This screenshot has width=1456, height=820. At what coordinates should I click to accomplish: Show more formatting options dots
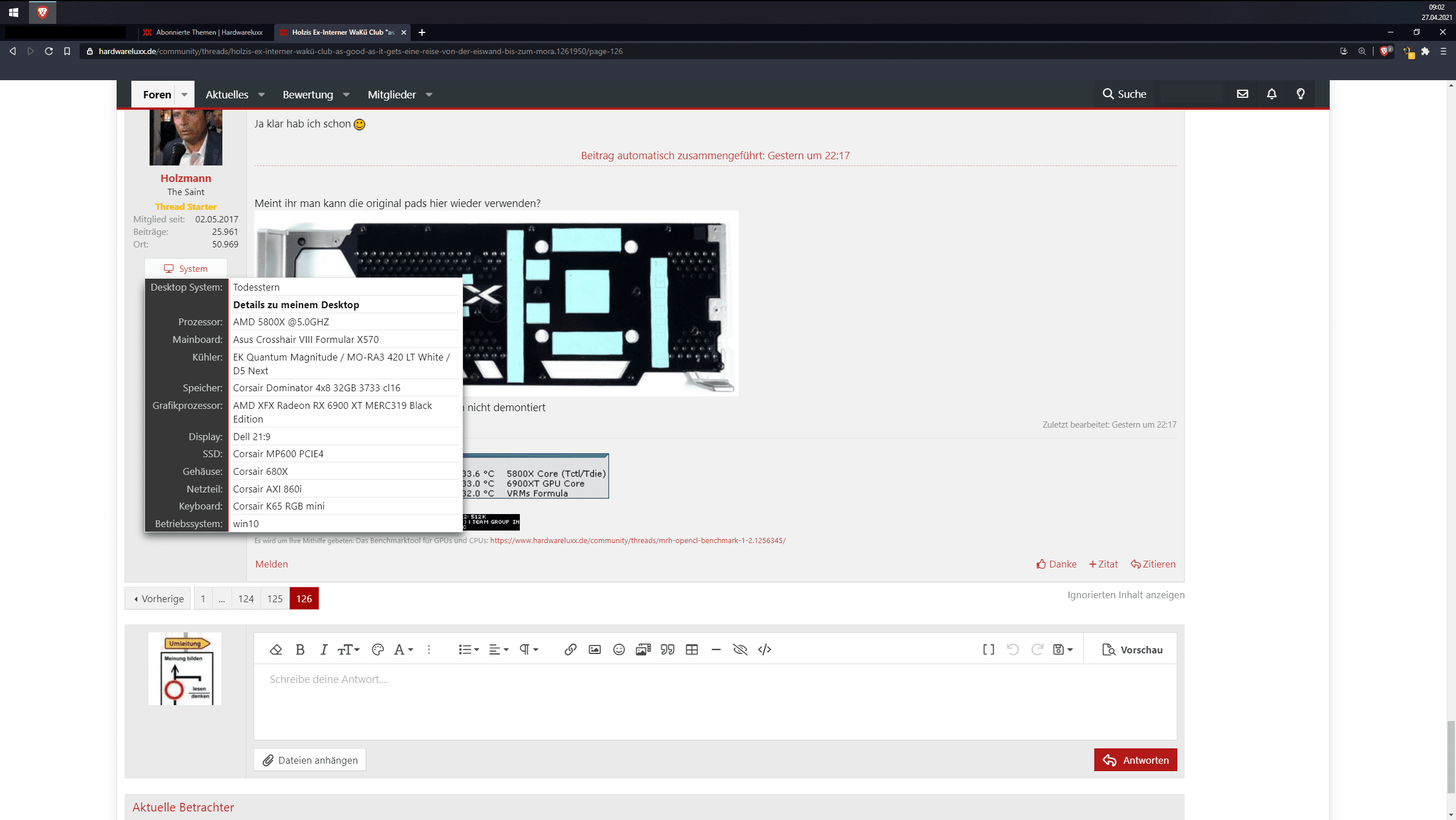click(x=429, y=649)
